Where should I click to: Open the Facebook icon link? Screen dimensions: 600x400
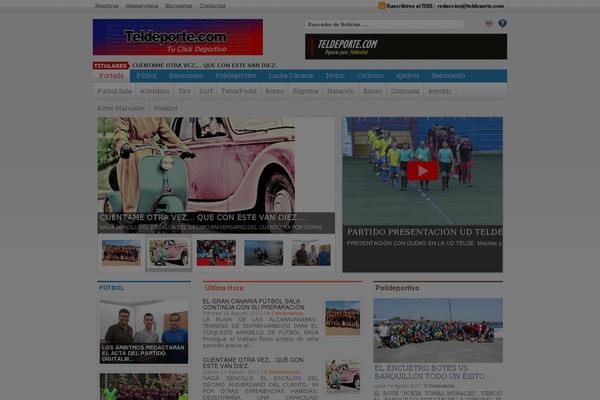(x=502, y=24)
